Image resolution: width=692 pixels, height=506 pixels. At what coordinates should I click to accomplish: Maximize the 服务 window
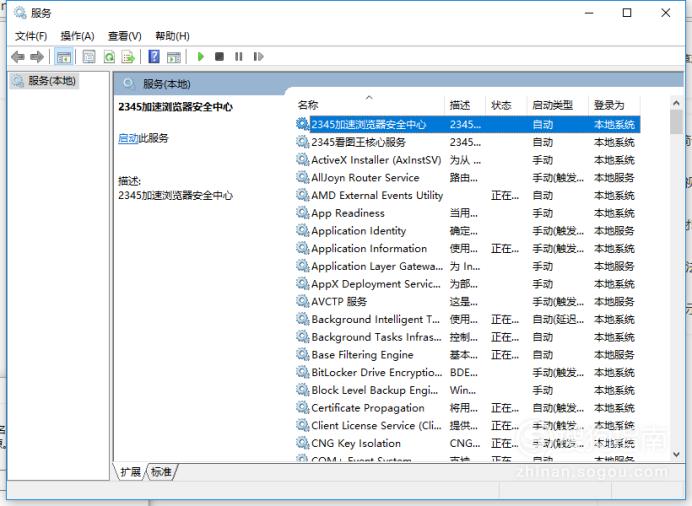(x=627, y=13)
